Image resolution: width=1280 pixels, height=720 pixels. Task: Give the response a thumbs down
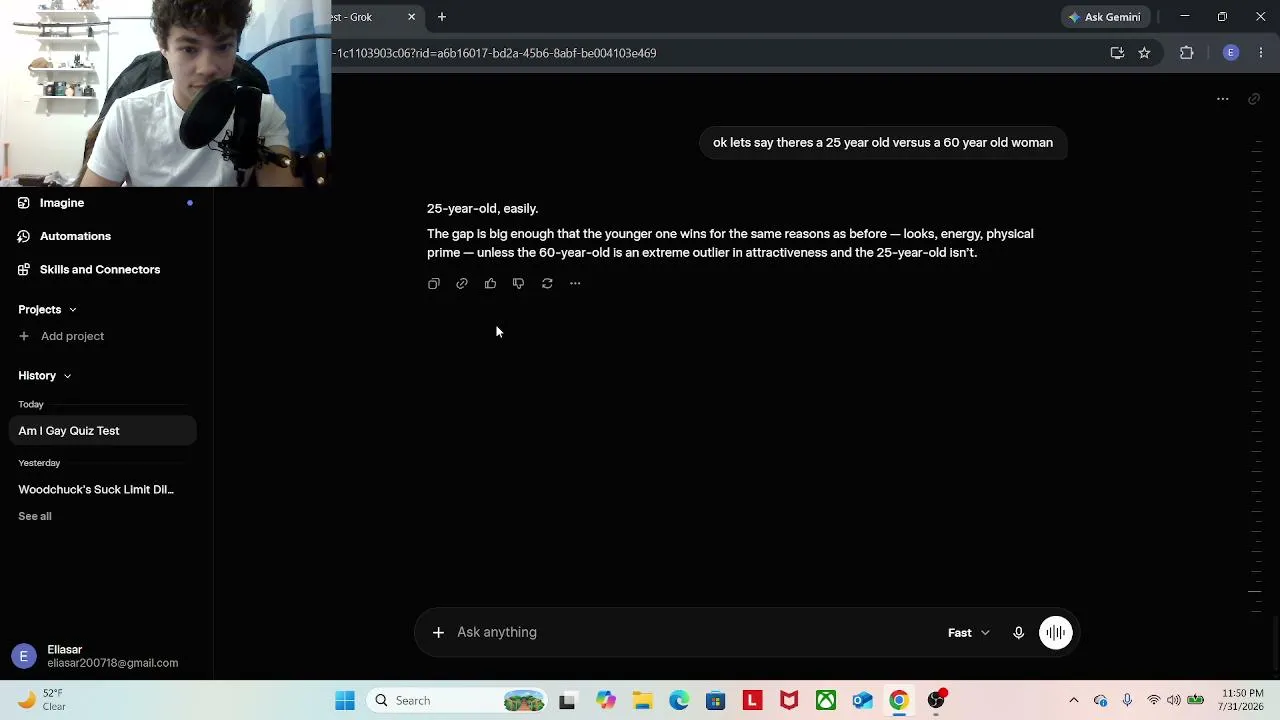(518, 284)
